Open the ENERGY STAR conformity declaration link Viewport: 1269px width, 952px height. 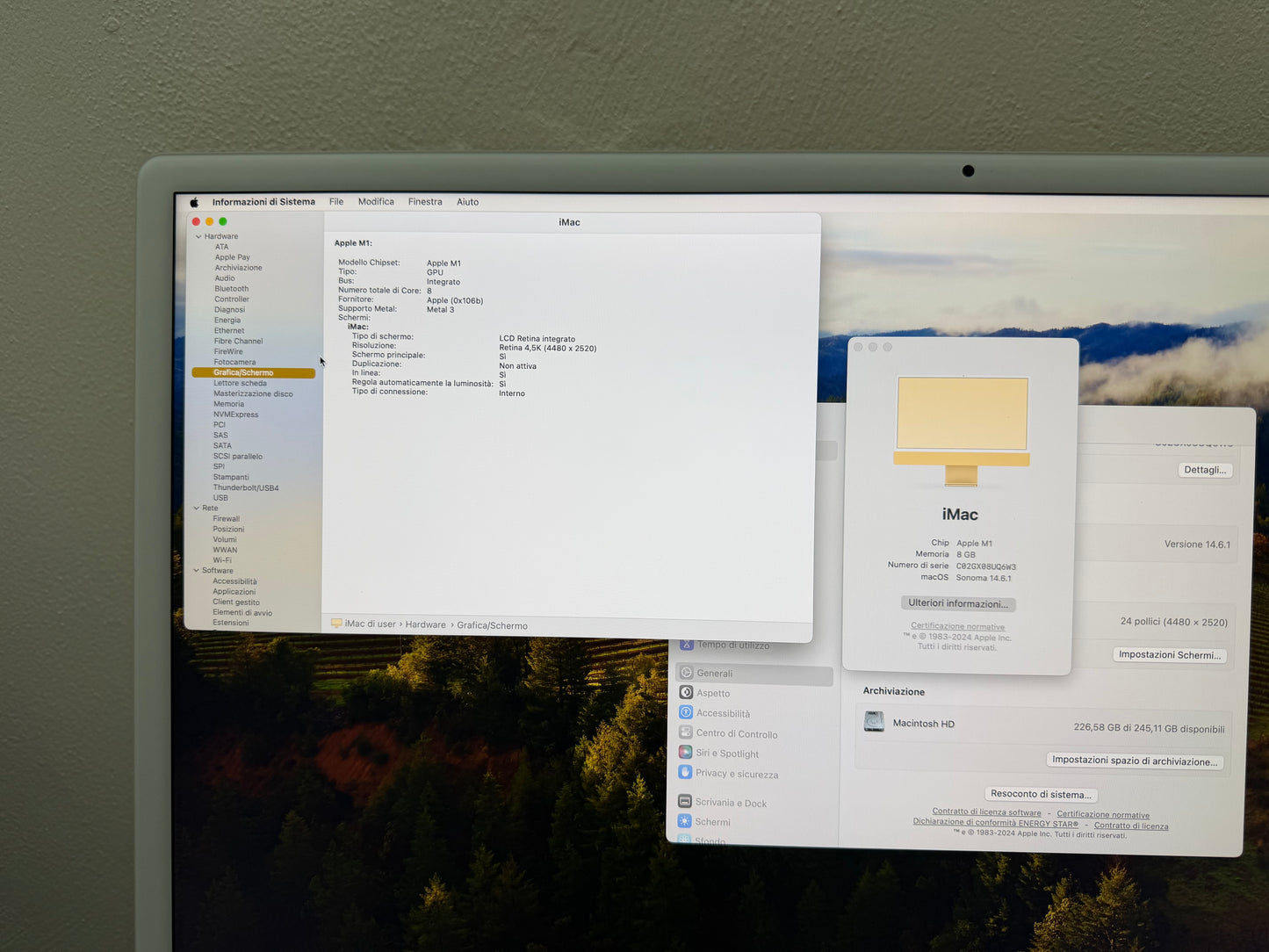(996, 823)
